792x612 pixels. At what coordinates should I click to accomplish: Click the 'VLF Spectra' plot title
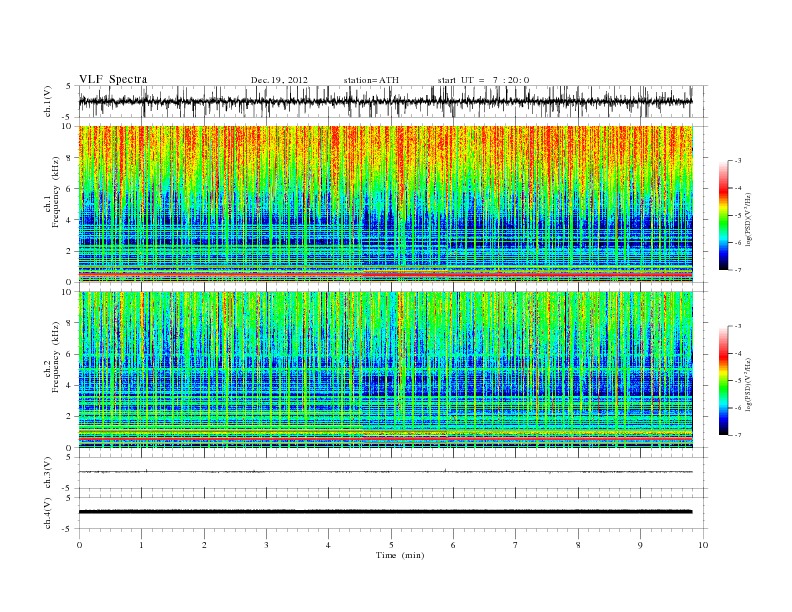[113, 79]
